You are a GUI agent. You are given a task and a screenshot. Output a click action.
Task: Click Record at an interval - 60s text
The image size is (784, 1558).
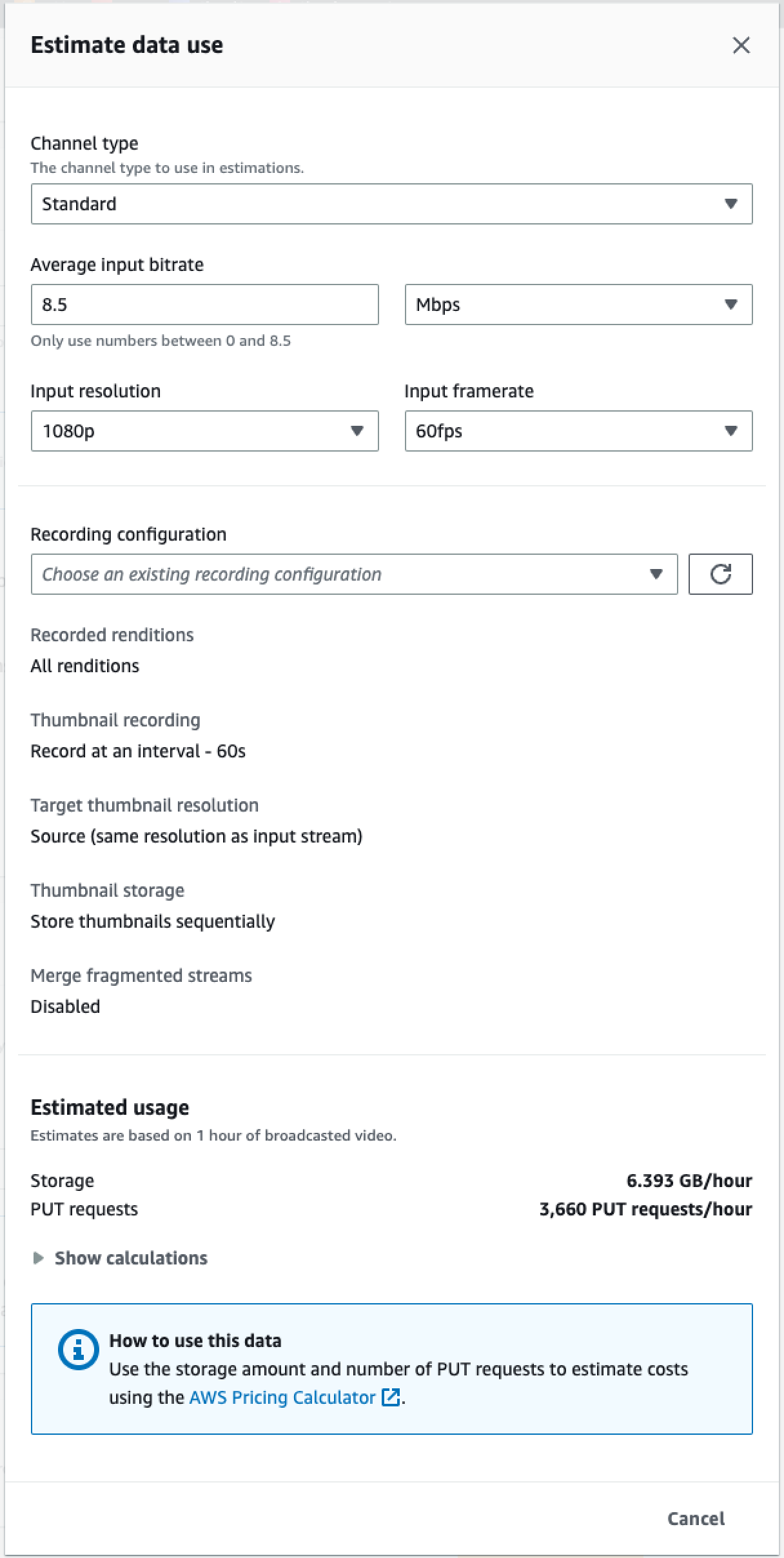[x=138, y=751]
